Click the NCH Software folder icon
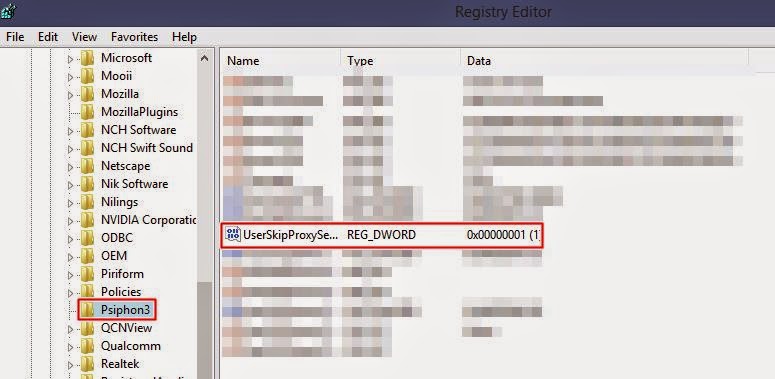The image size is (775, 379). pos(87,130)
